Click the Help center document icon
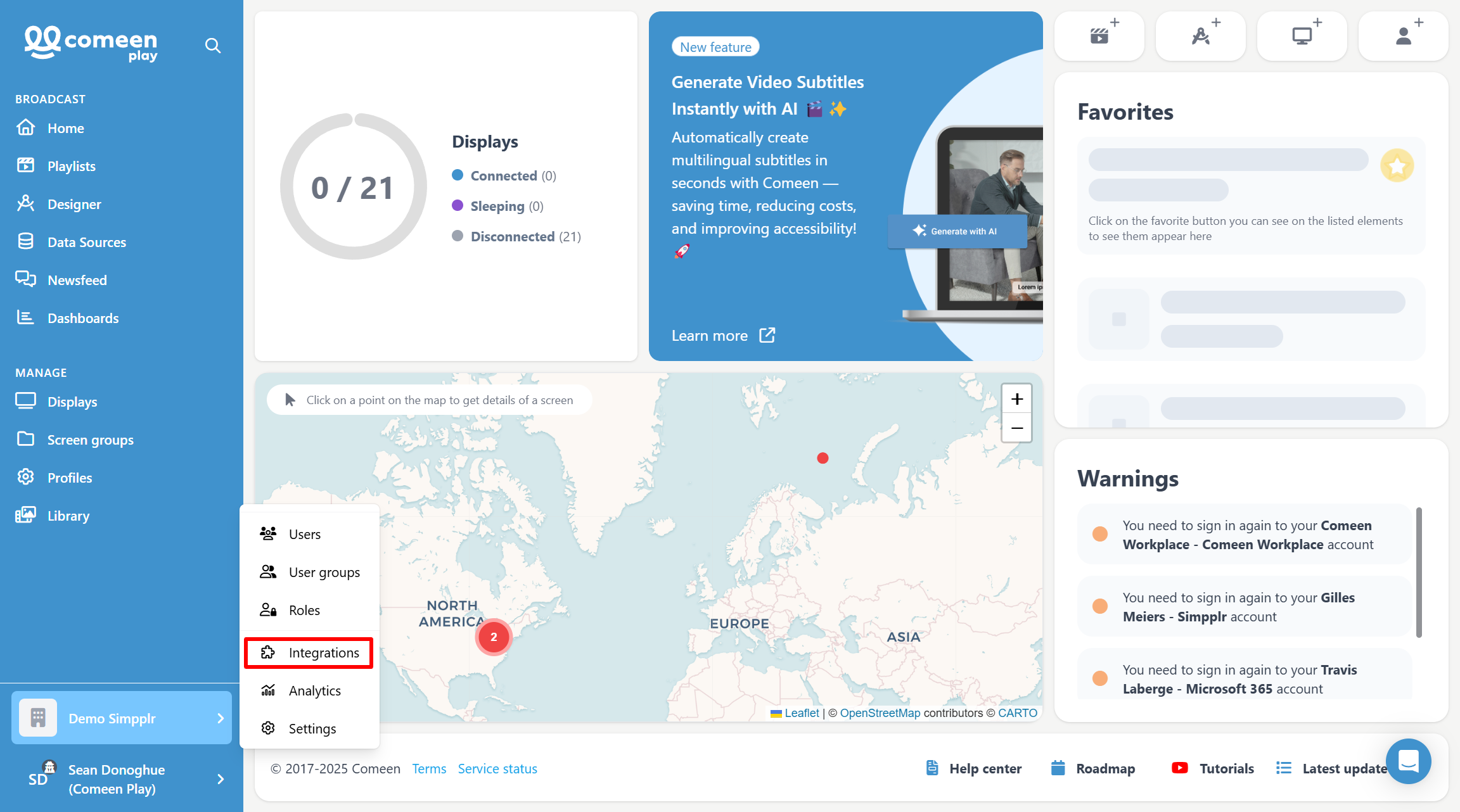The height and width of the screenshot is (812, 1460). point(932,768)
